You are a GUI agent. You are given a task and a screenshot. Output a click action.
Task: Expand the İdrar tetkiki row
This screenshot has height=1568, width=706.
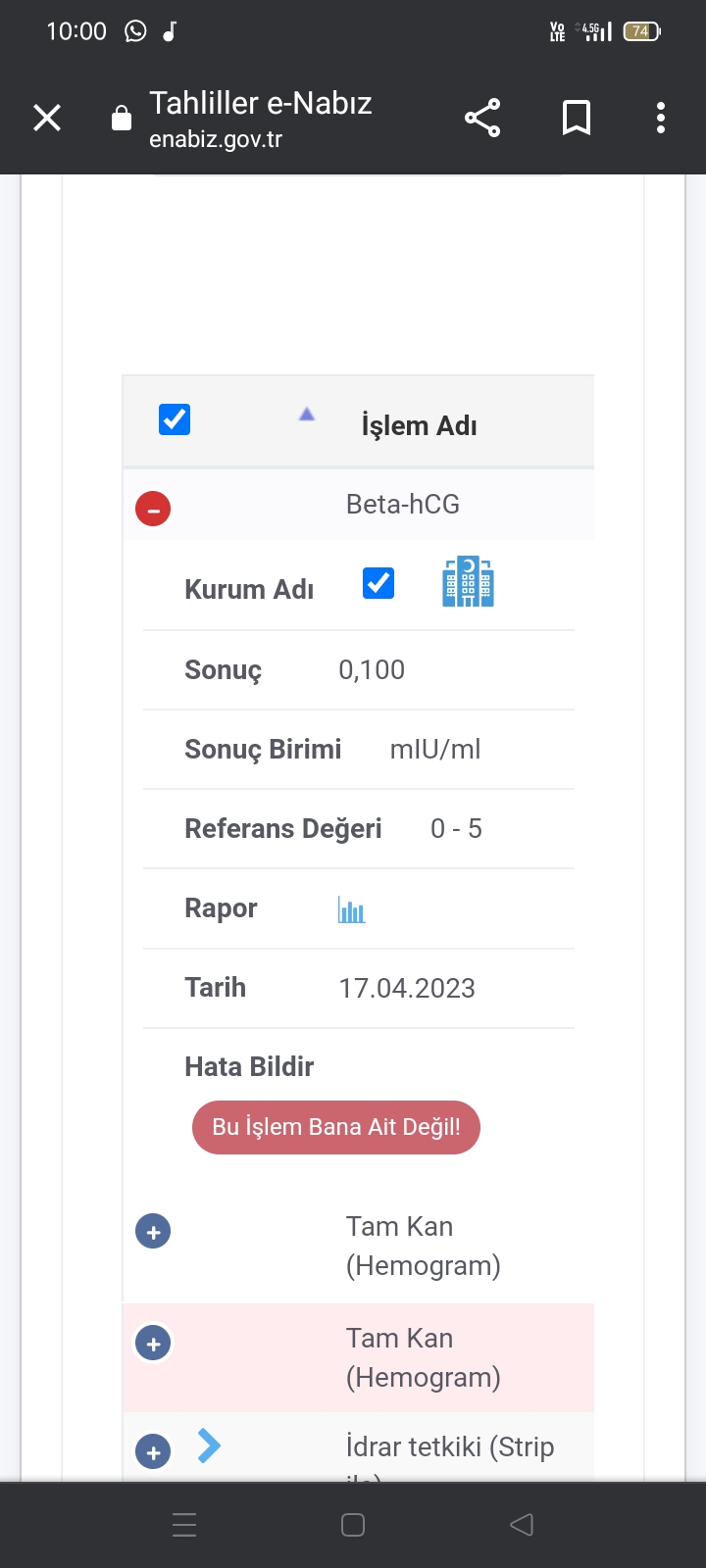pos(153,1451)
